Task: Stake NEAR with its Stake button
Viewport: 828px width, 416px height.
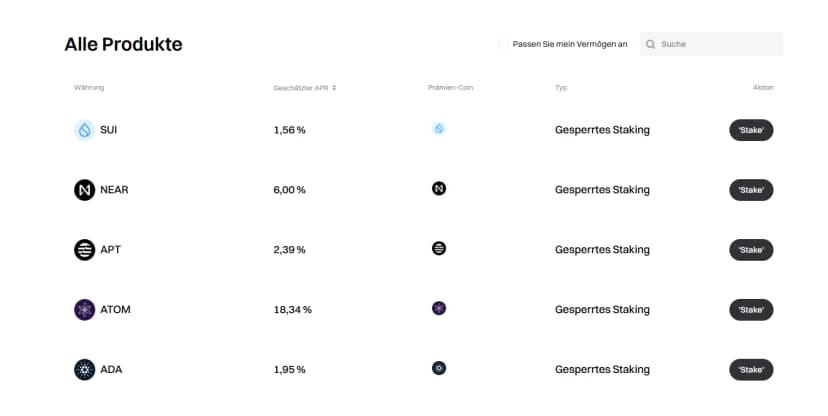Action: (x=751, y=190)
